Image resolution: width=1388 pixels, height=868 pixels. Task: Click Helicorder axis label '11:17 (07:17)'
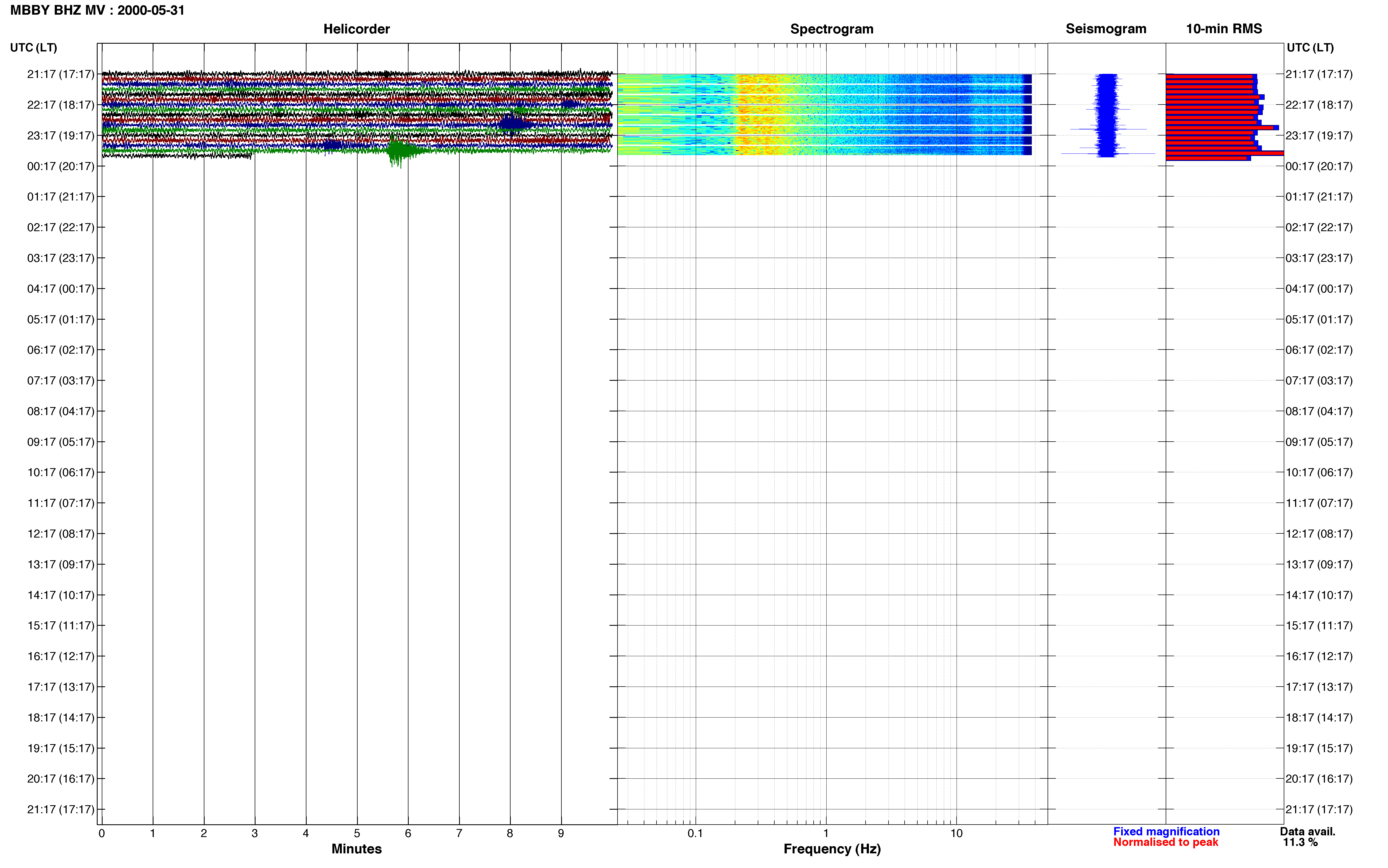[x=60, y=503]
